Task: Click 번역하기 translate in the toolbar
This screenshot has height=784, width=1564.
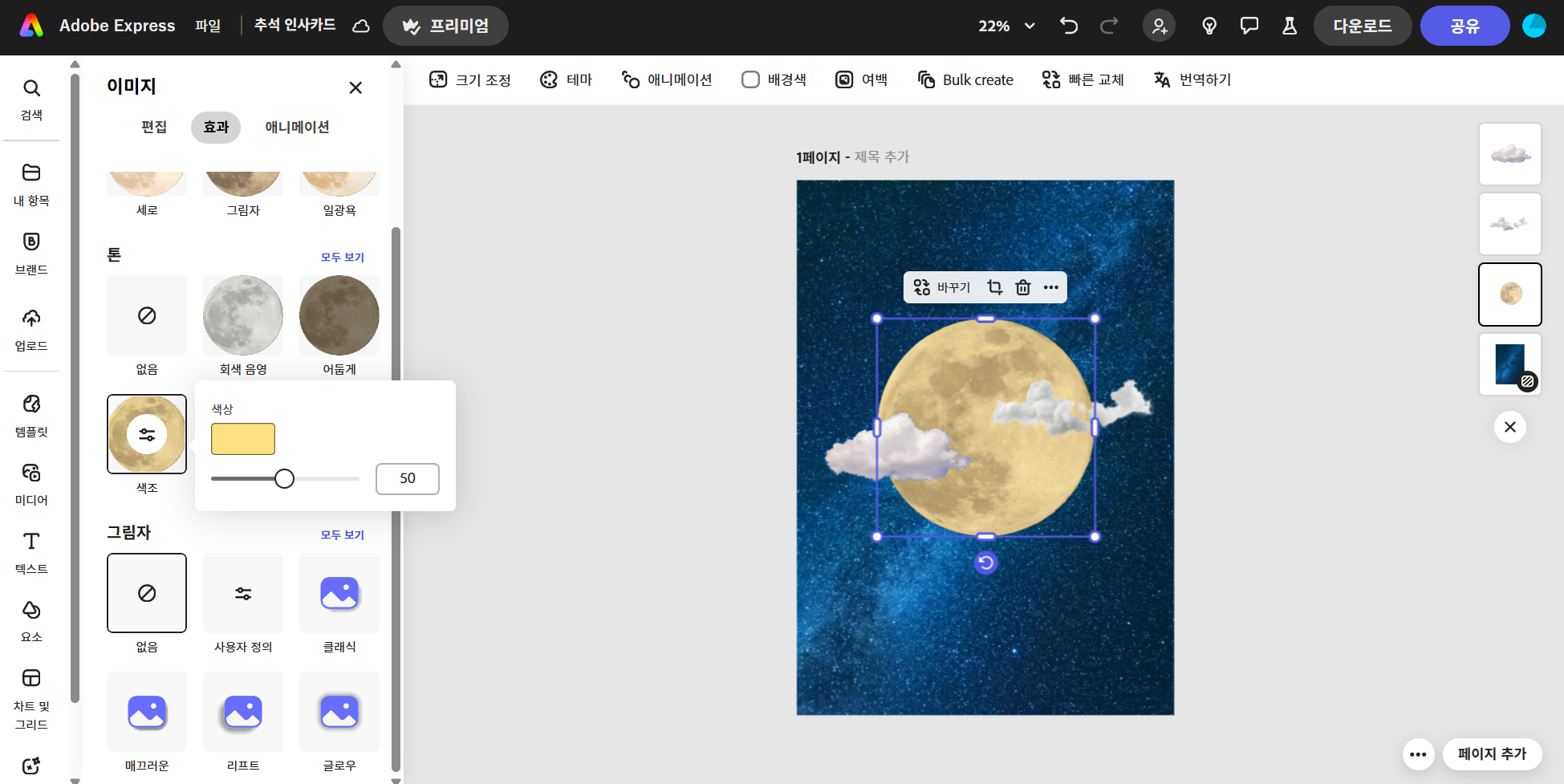Action: 1192,79
